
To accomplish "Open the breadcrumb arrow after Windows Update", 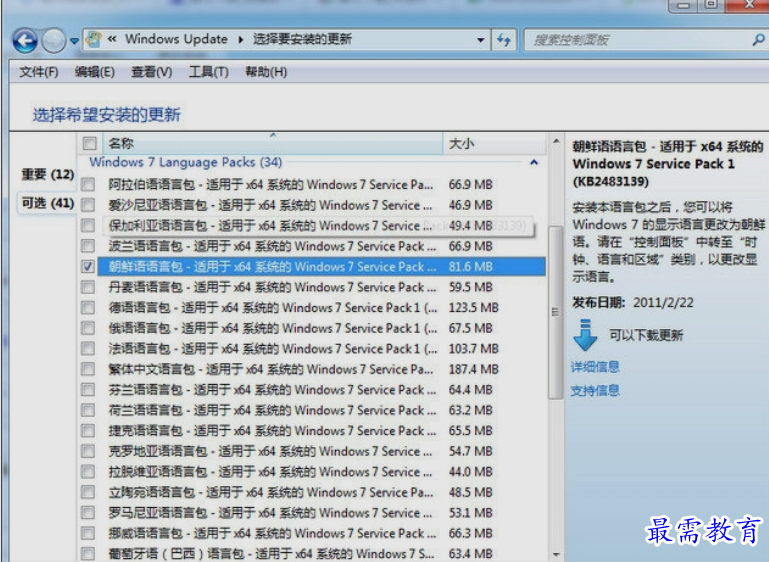I will coord(240,40).
